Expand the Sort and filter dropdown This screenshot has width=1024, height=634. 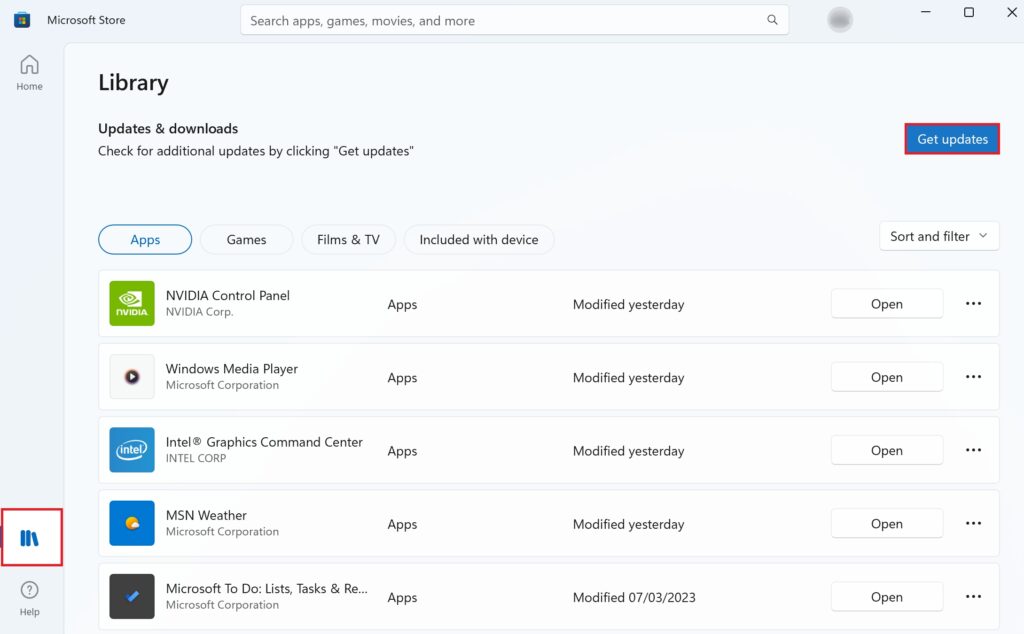[x=938, y=237]
